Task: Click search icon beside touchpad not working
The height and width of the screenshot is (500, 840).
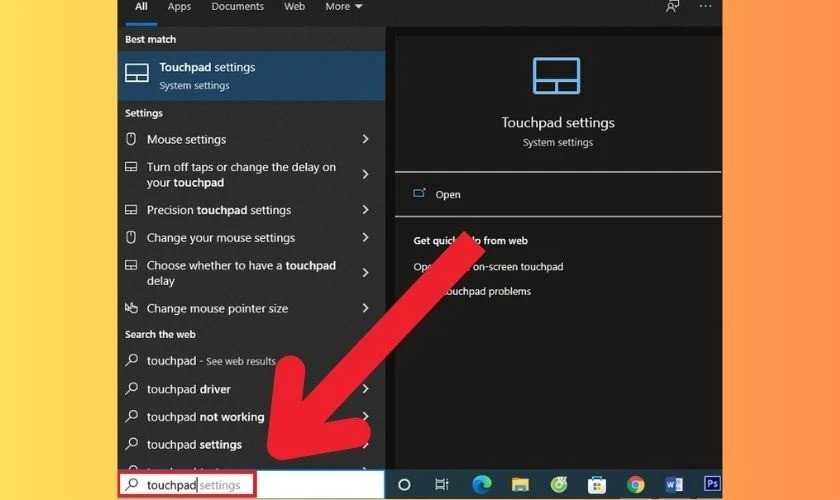Action: pos(132,416)
